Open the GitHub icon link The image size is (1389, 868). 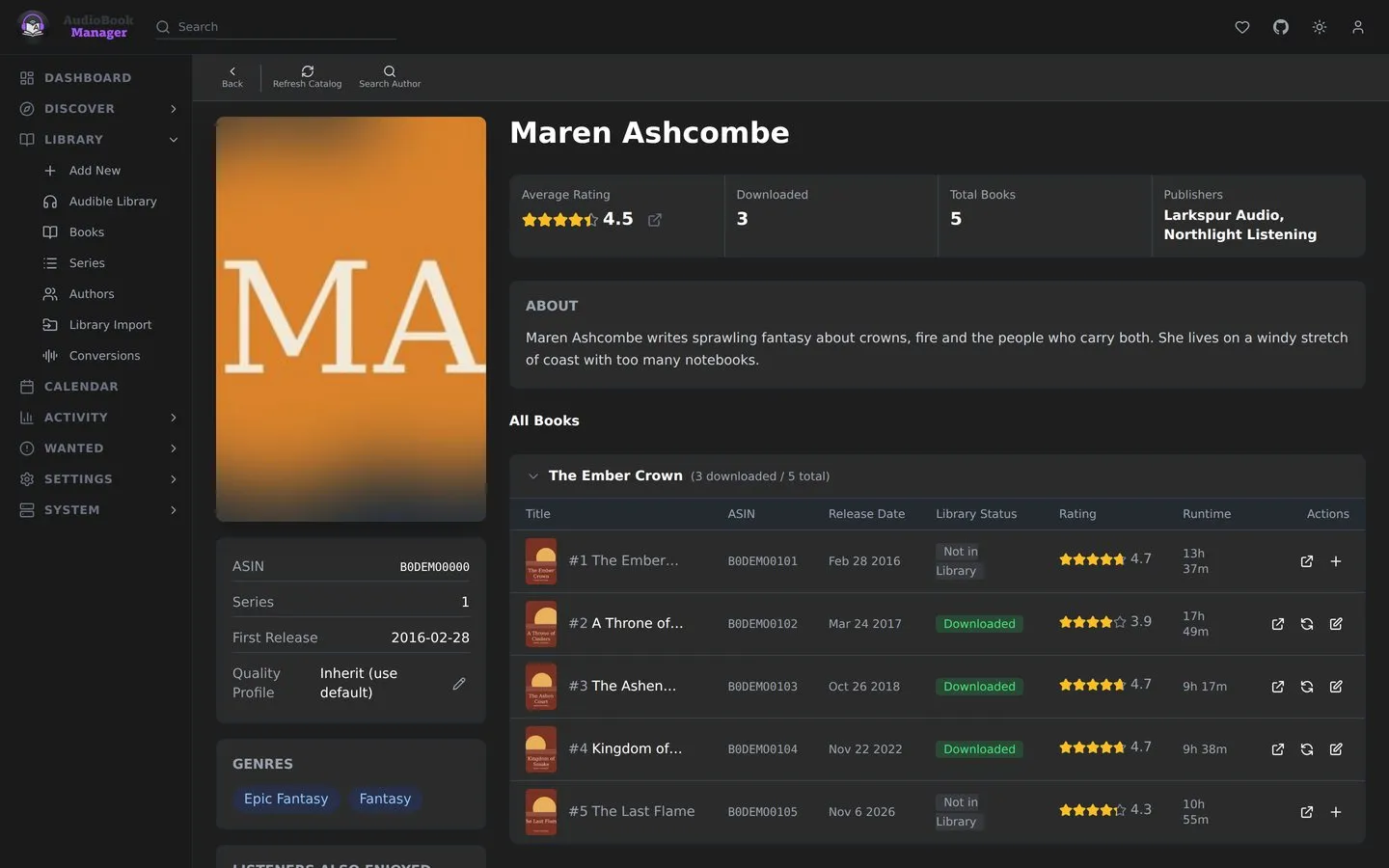click(x=1281, y=27)
